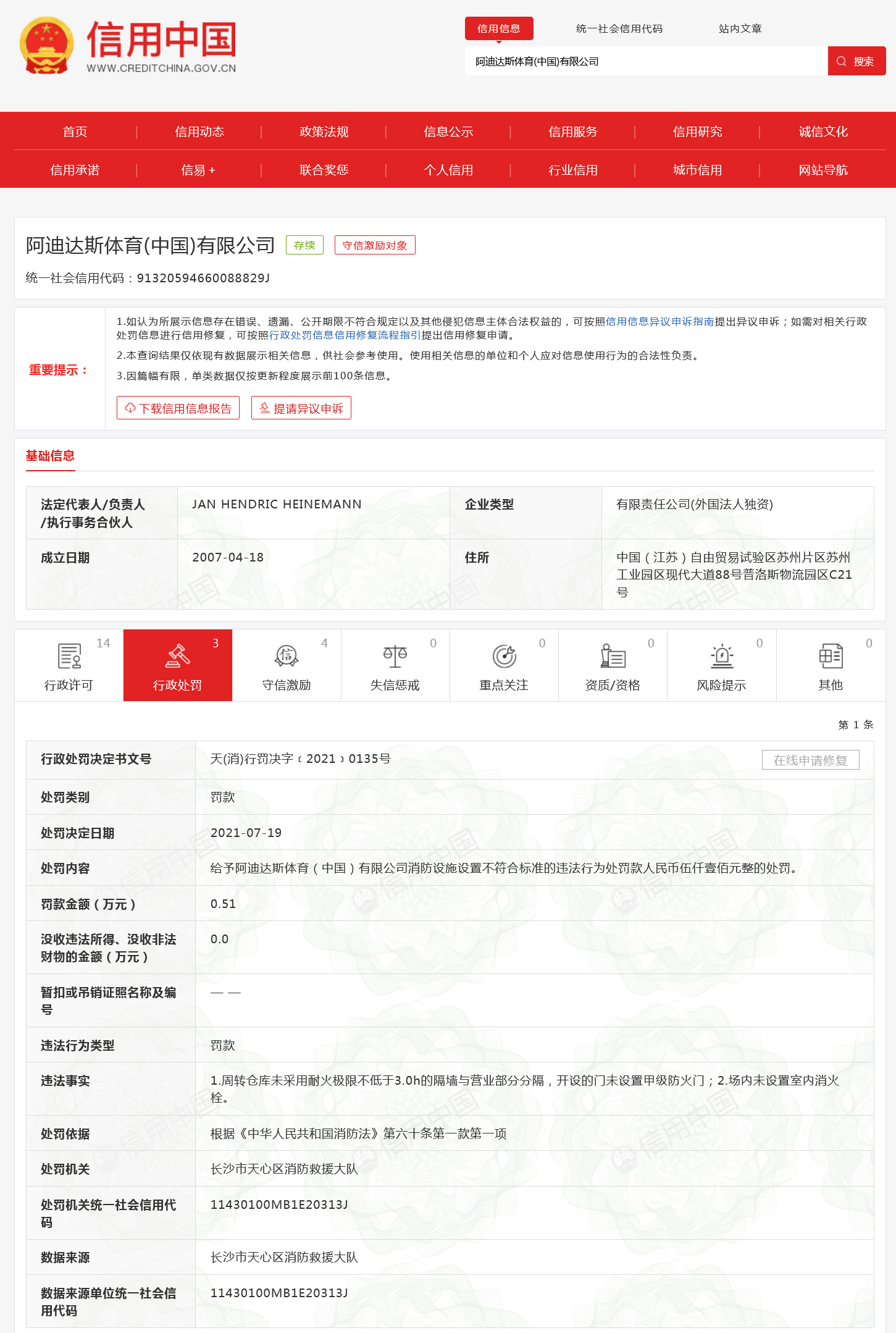Go to 联合奖惩 navigation item
The height and width of the screenshot is (1333, 896).
coord(324,170)
